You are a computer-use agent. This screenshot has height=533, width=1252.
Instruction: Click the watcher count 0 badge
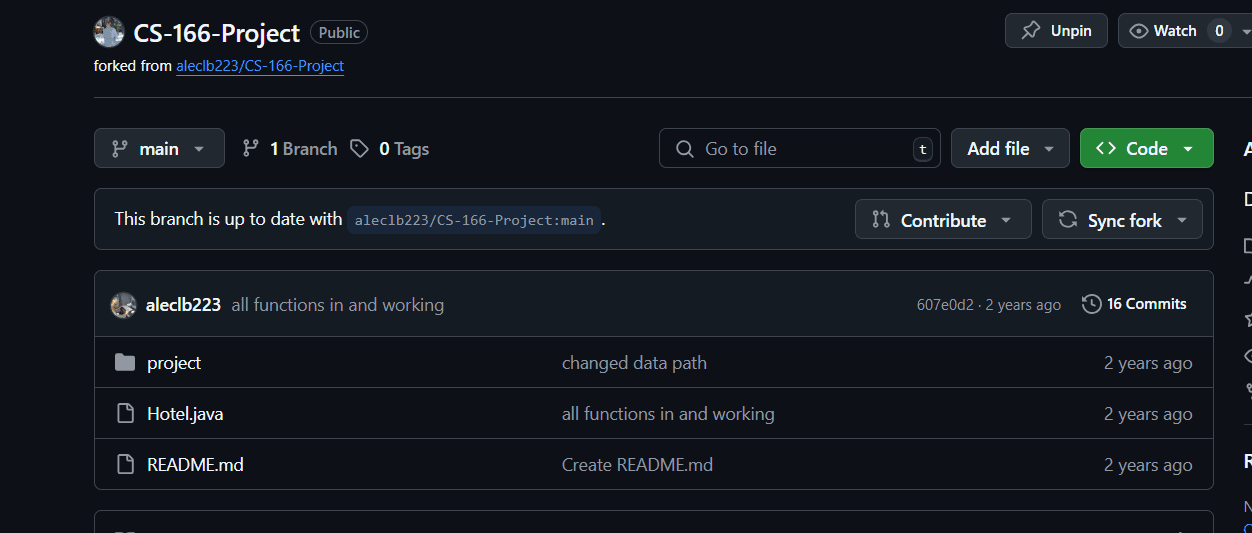[x=1219, y=31]
